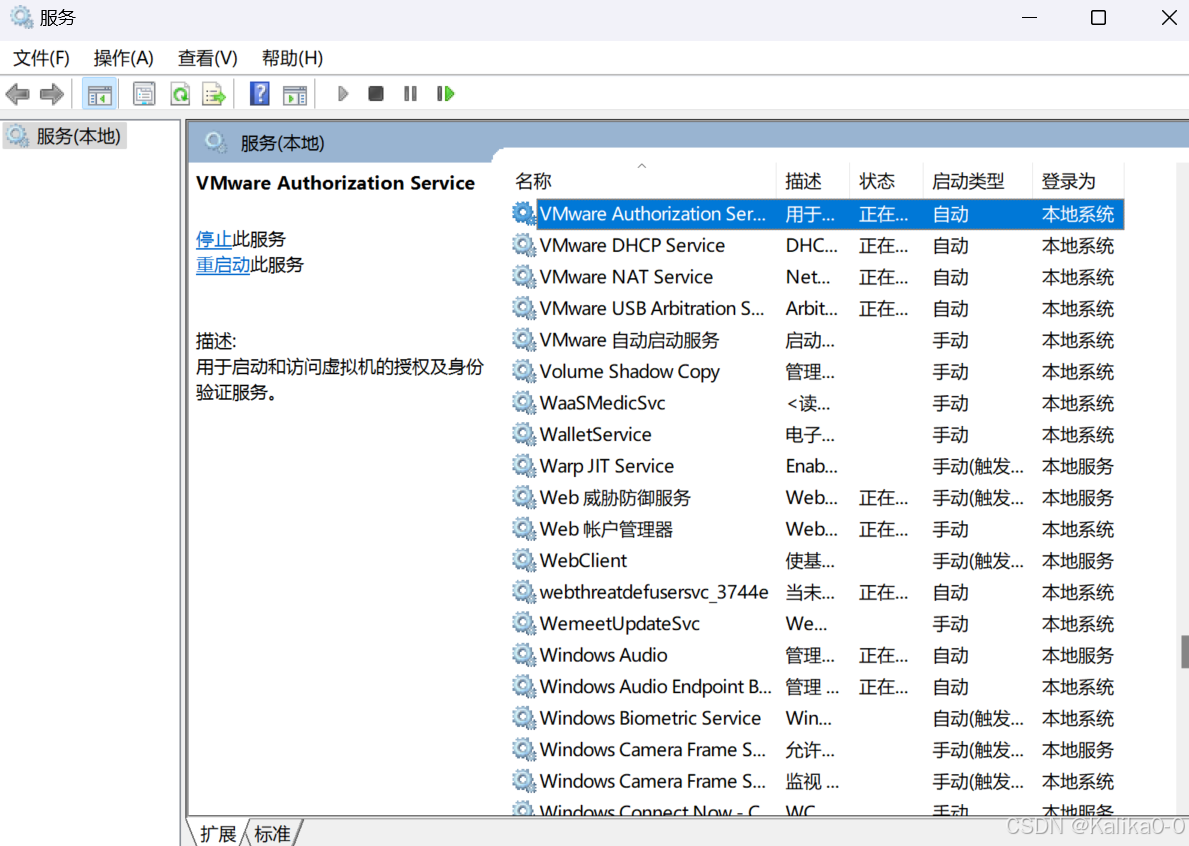Click the Stop Service square icon
The width and height of the screenshot is (1189, 846).
375,93
